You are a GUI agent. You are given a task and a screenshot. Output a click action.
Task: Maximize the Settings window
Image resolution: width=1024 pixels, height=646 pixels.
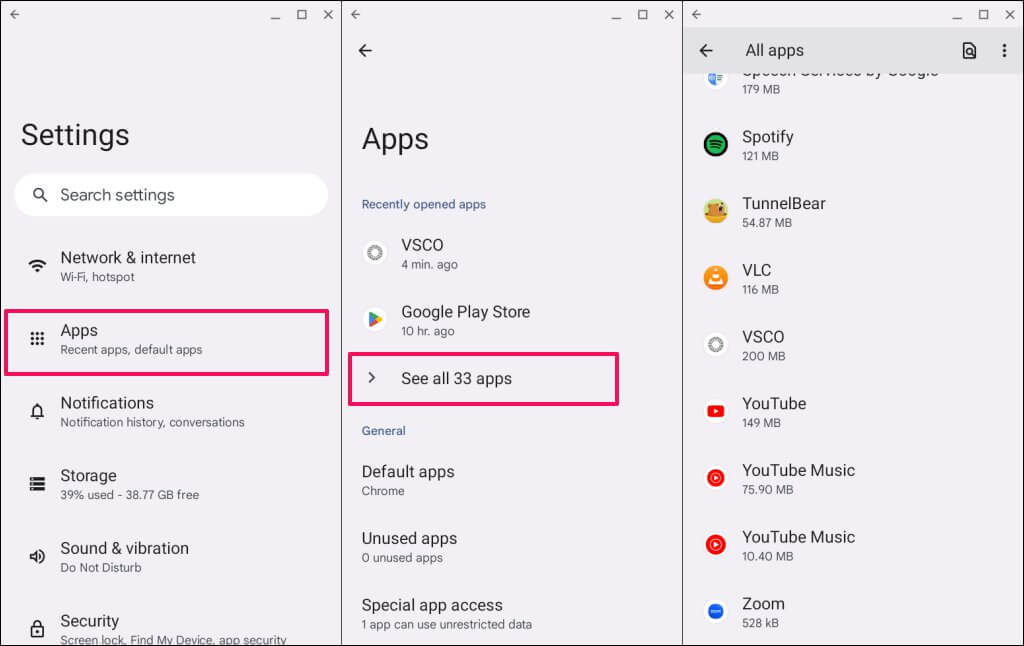coord(302,14)
